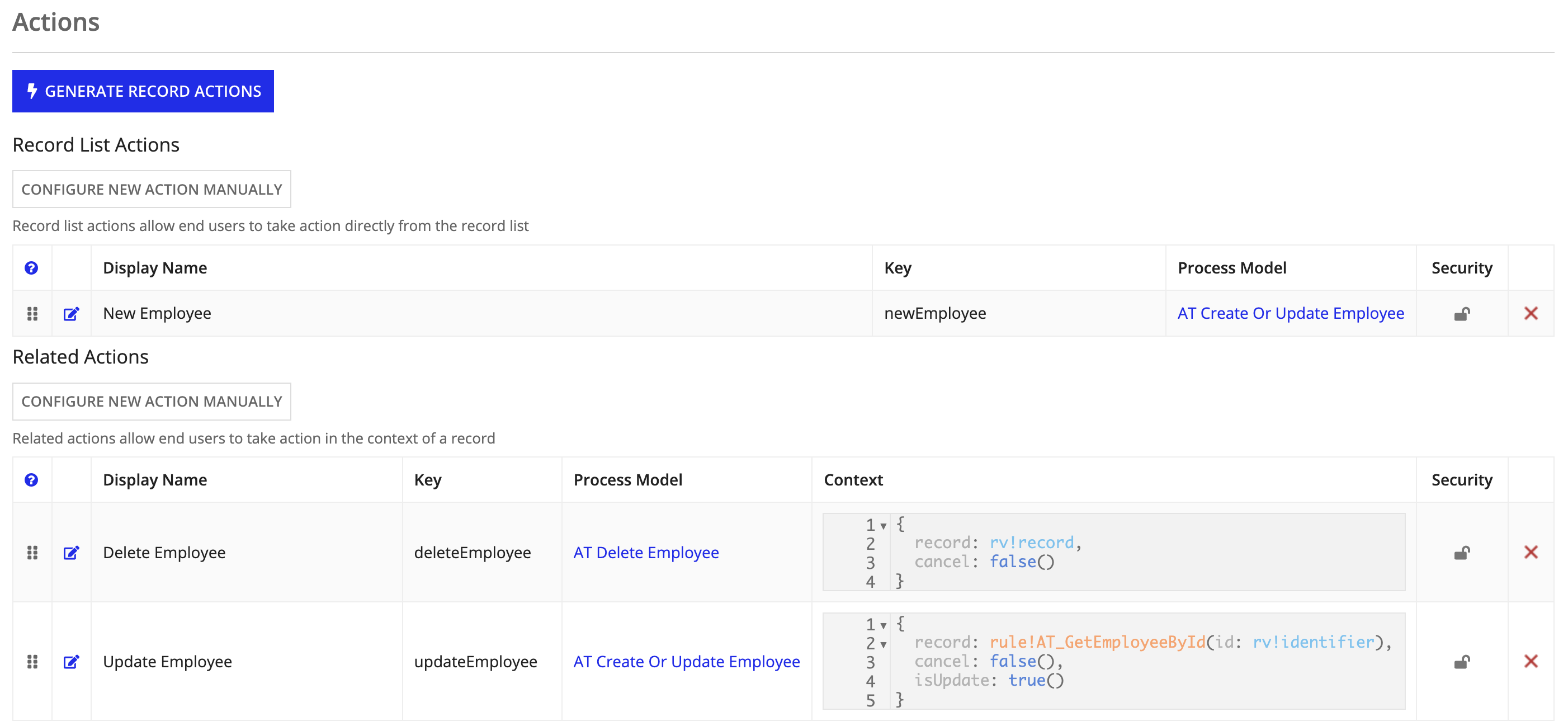Open AT Delete Employee process model
The width and height of the screenshot is (1568, 726).
(x=646, y=553)
